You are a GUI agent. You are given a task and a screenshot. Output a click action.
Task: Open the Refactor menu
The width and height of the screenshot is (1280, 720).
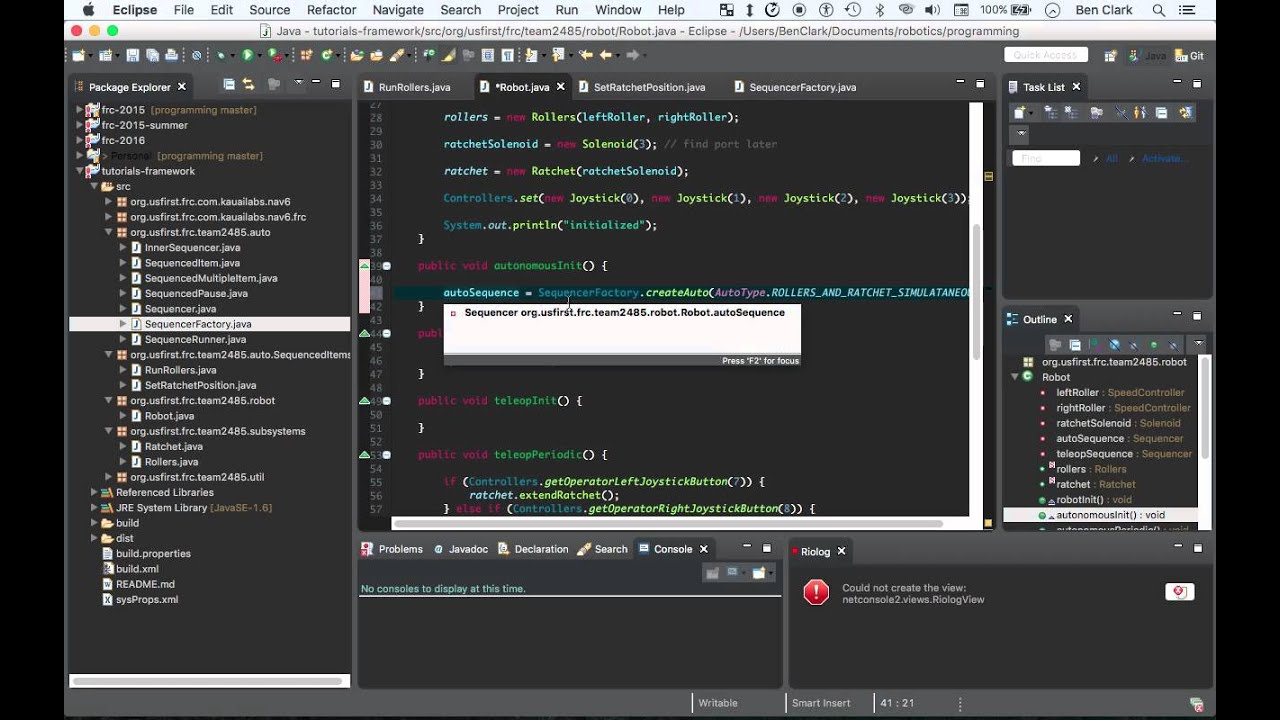click(331, 10)
